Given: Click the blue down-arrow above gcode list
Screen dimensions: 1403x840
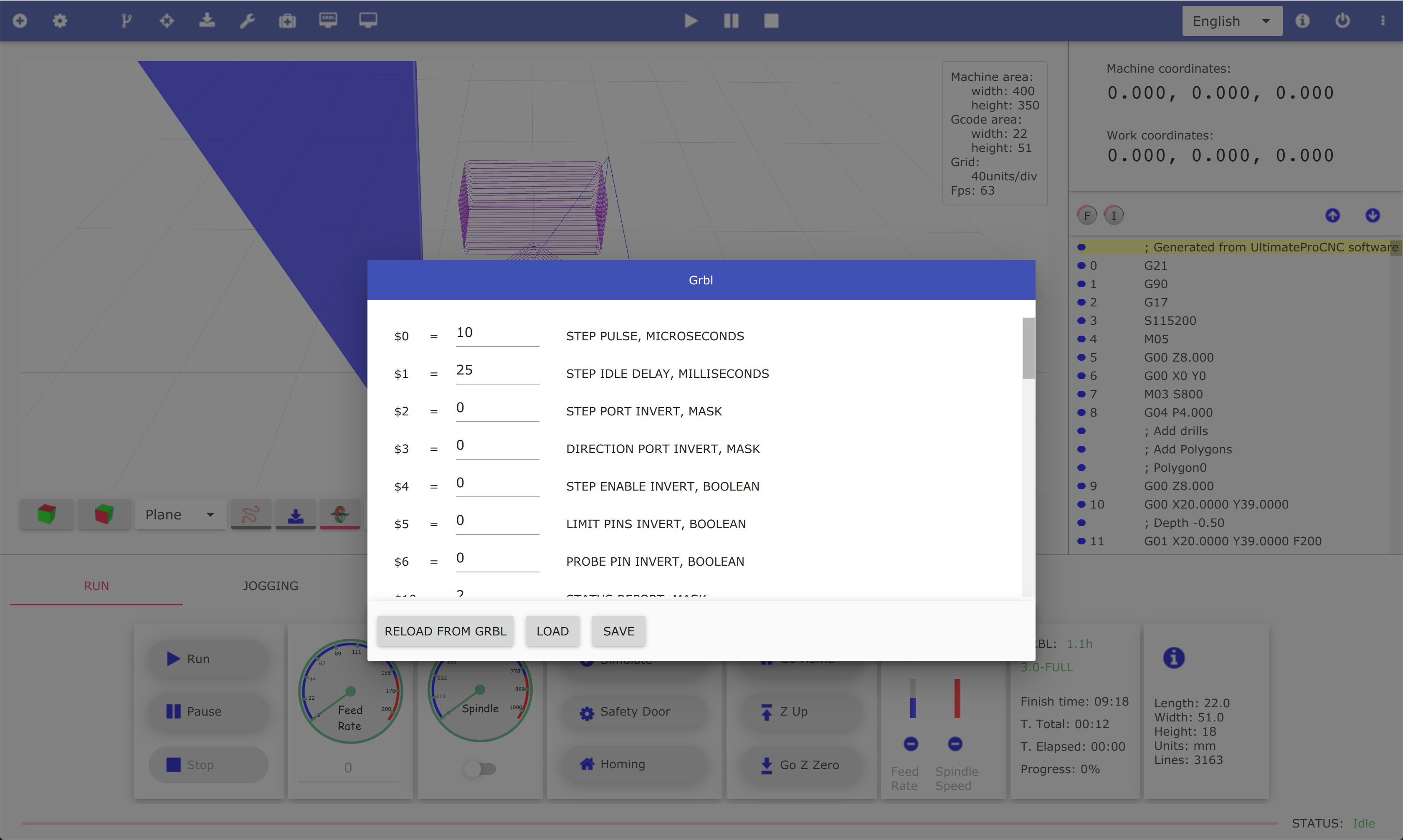Looking at the screenshot, I should 1373,215.
